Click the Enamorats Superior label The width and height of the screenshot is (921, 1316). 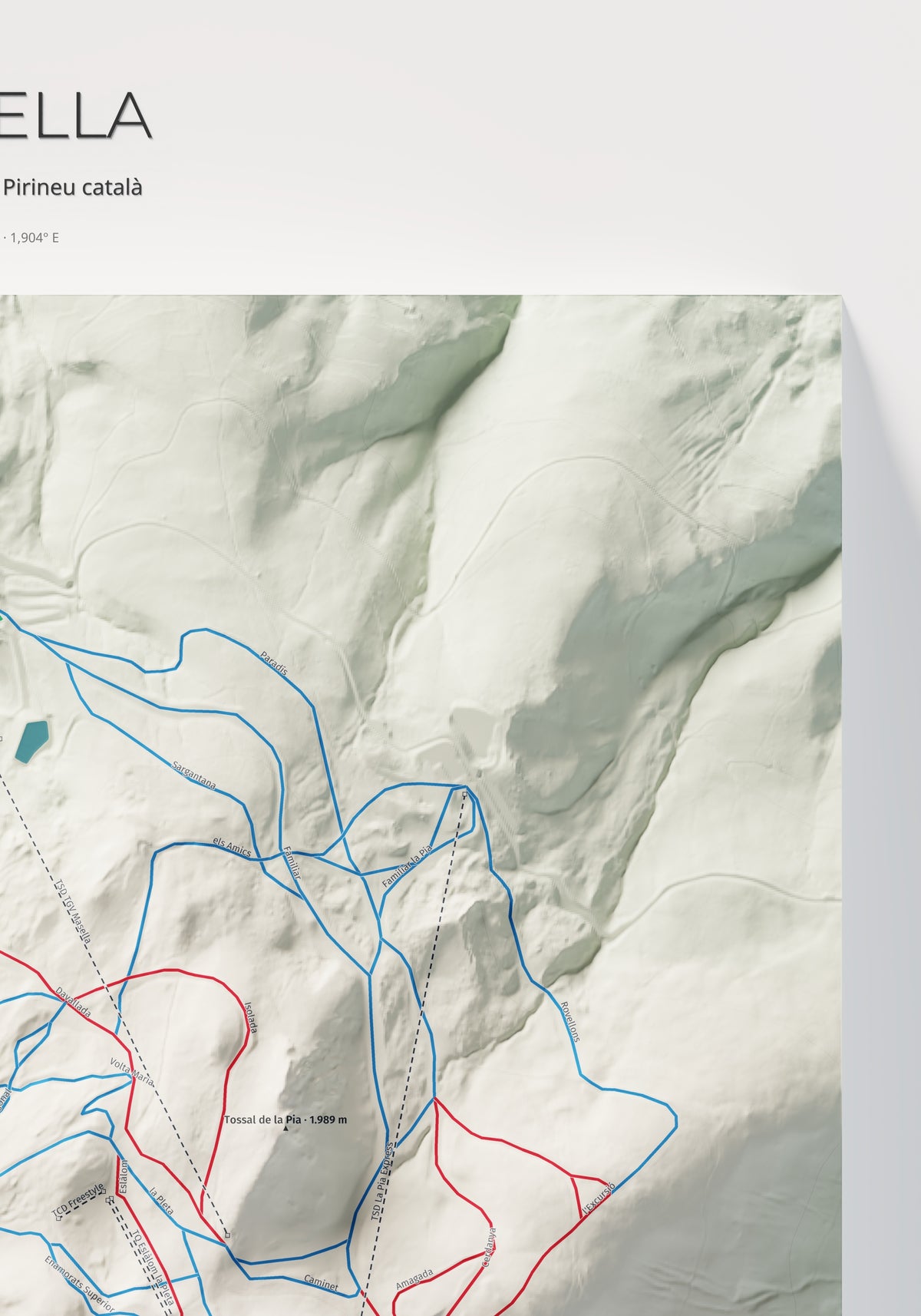point(79,1285)
